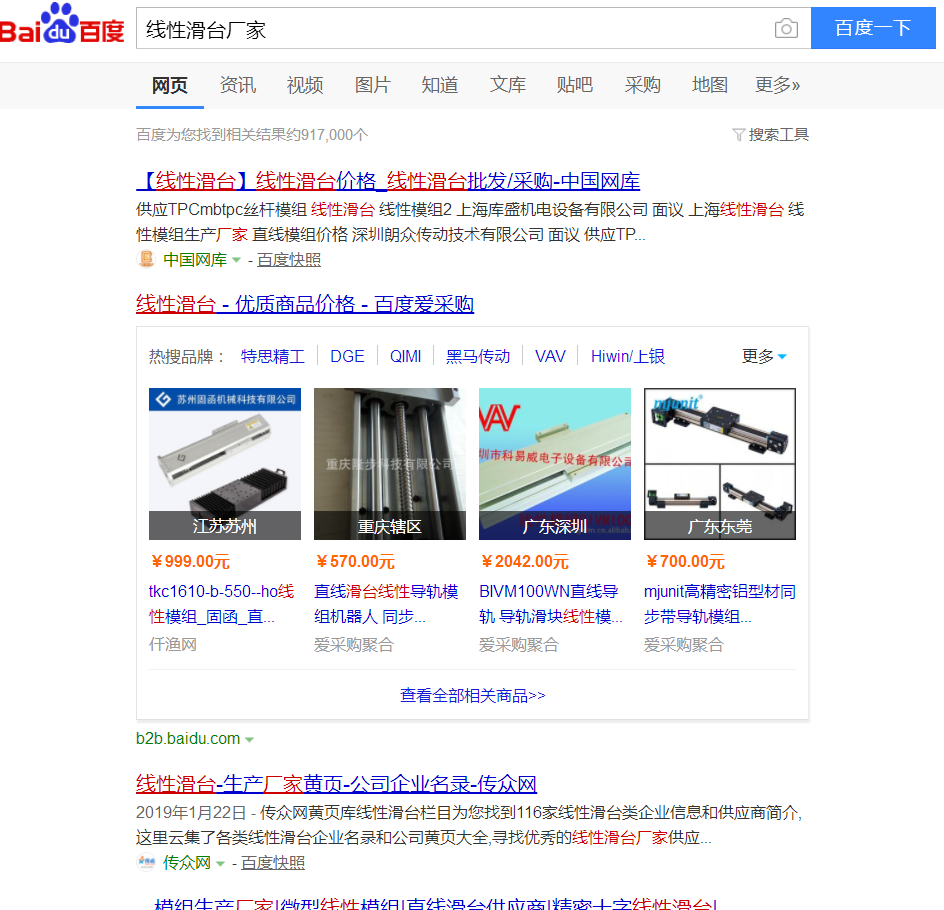Click 查看全部相关商品>> link

(x=473, y=695)
